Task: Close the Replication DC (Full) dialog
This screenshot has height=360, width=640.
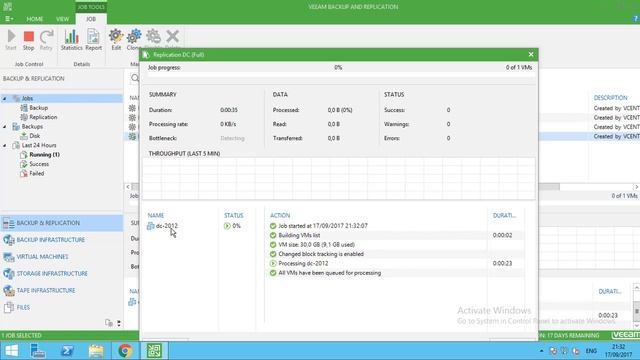Action: (x=531, y=54)
